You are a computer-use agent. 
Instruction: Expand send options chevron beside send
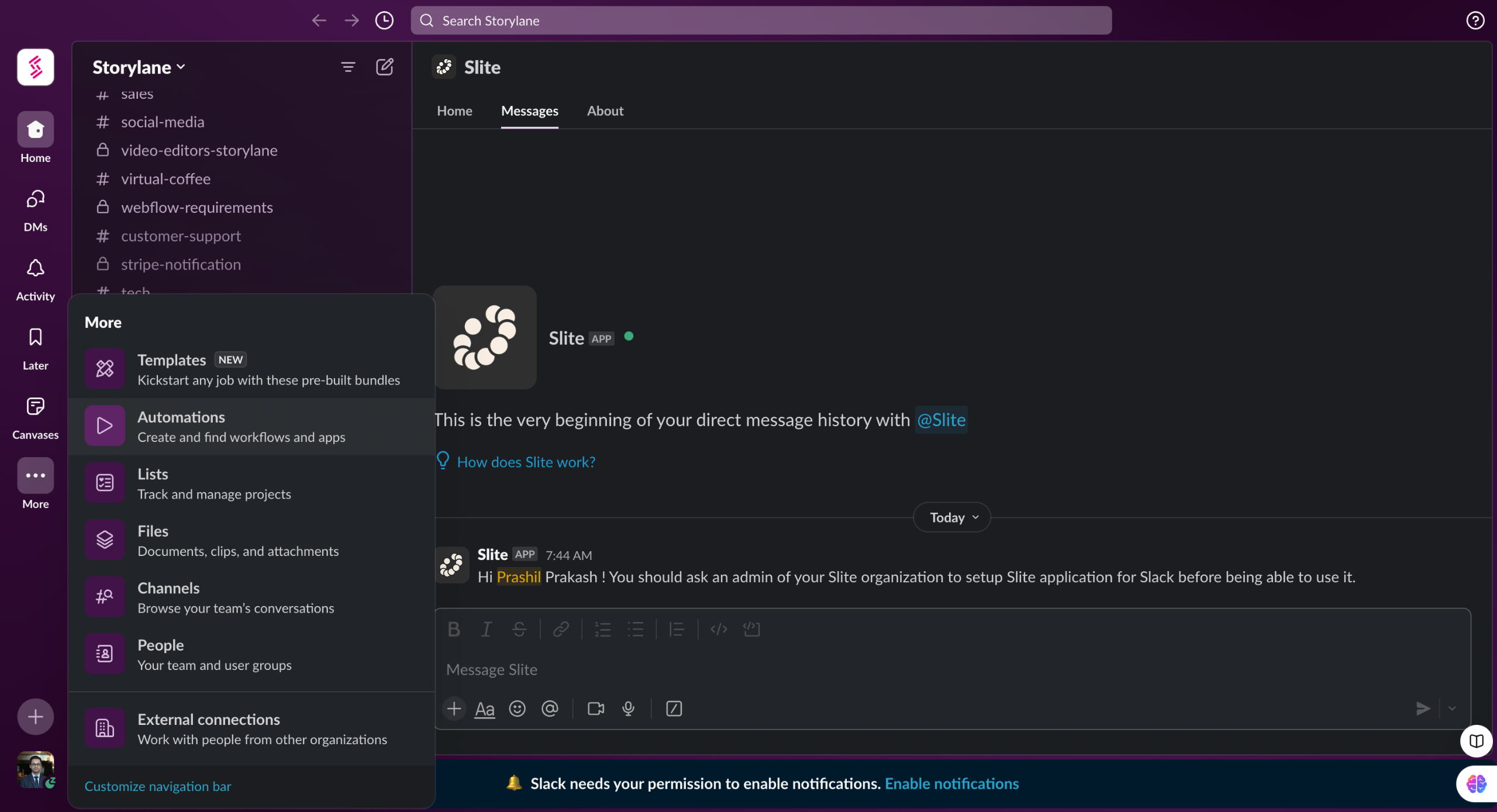point(1452,709)
